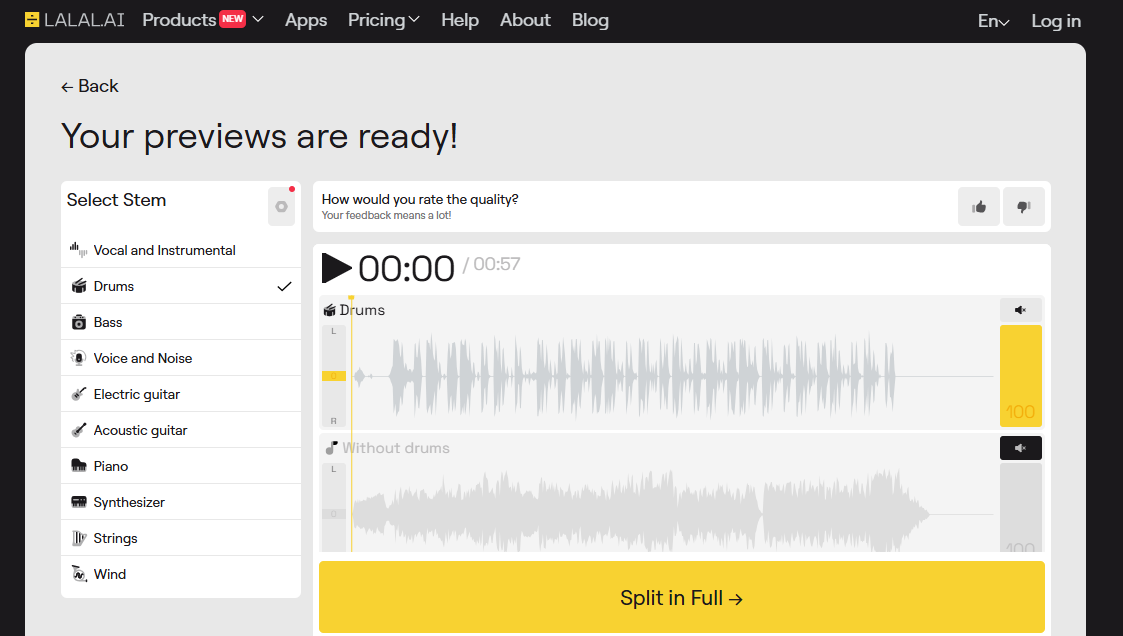Adjust the Drums volume slider

(x=1020, y=376)
